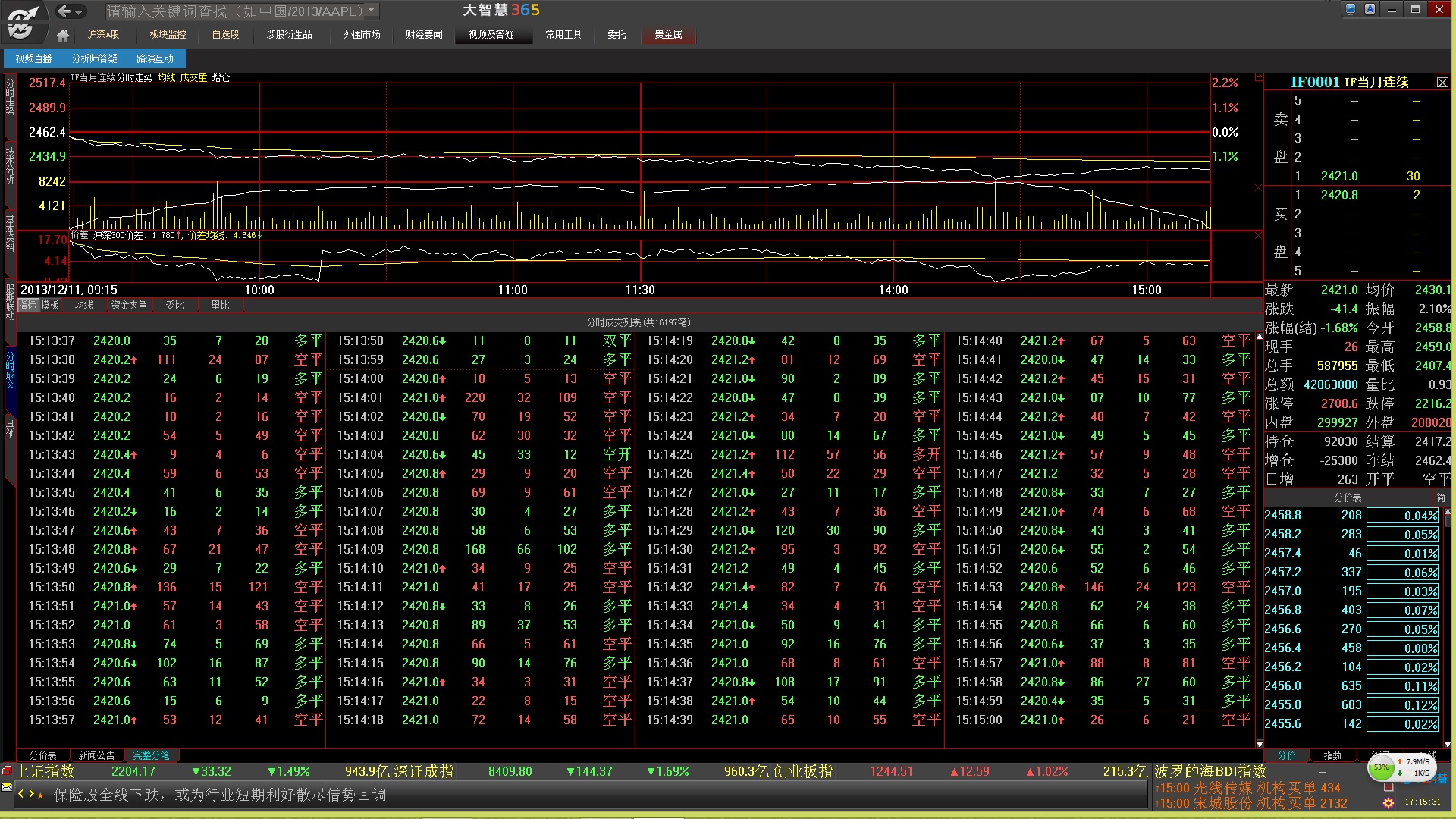
Task: Select the 分价 tab in right panel
Action: (1287, 755)
